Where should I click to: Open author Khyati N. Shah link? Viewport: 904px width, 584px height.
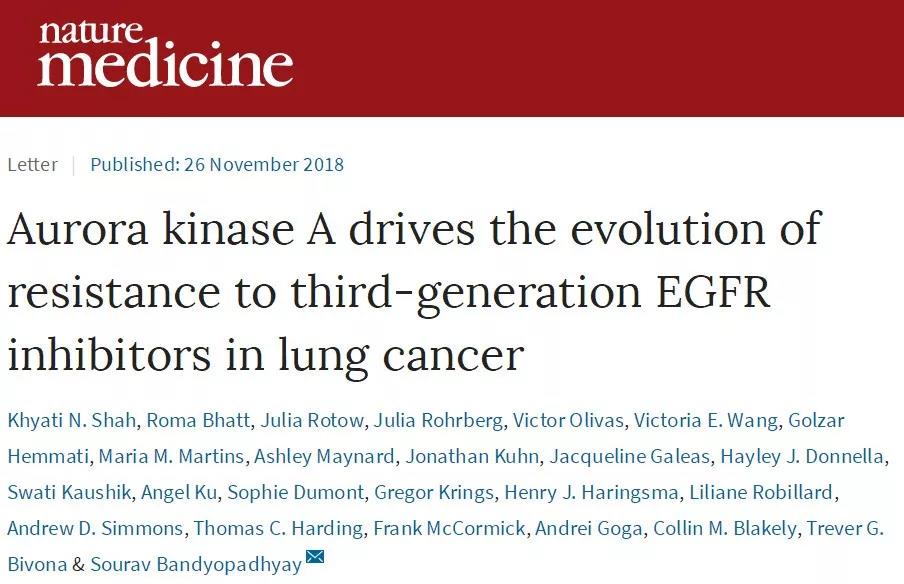tap(72, 420)
